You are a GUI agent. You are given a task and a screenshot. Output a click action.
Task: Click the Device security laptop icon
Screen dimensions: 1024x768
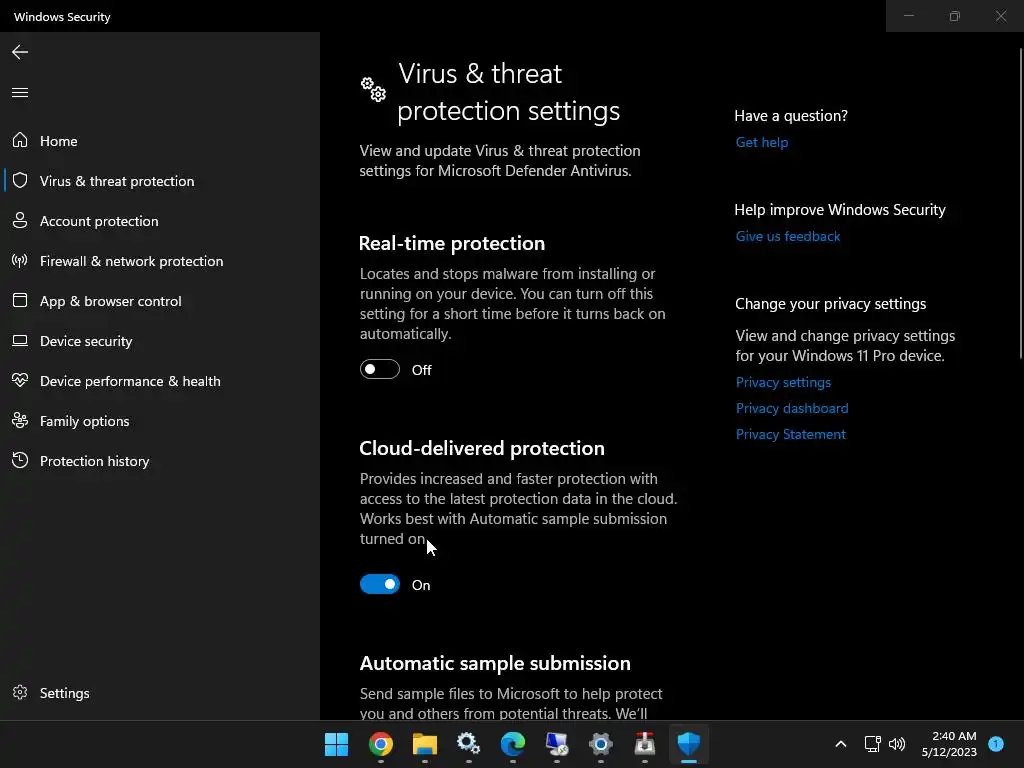pyautogui.click(x=20, y=340)
